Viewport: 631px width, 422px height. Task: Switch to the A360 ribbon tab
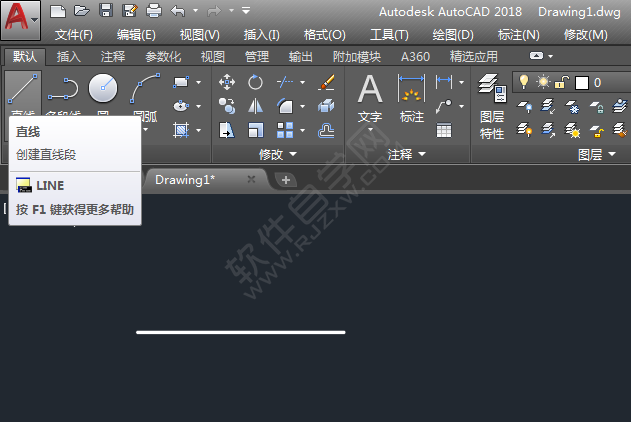tap(415, 57)
